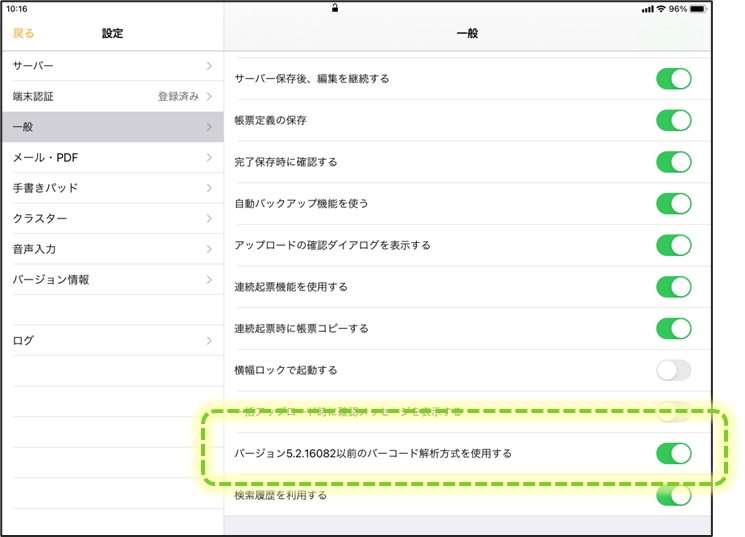This screenshot has width=745, height=537.
Task: Click chevron on 音声入力 row
Action: 209,249
